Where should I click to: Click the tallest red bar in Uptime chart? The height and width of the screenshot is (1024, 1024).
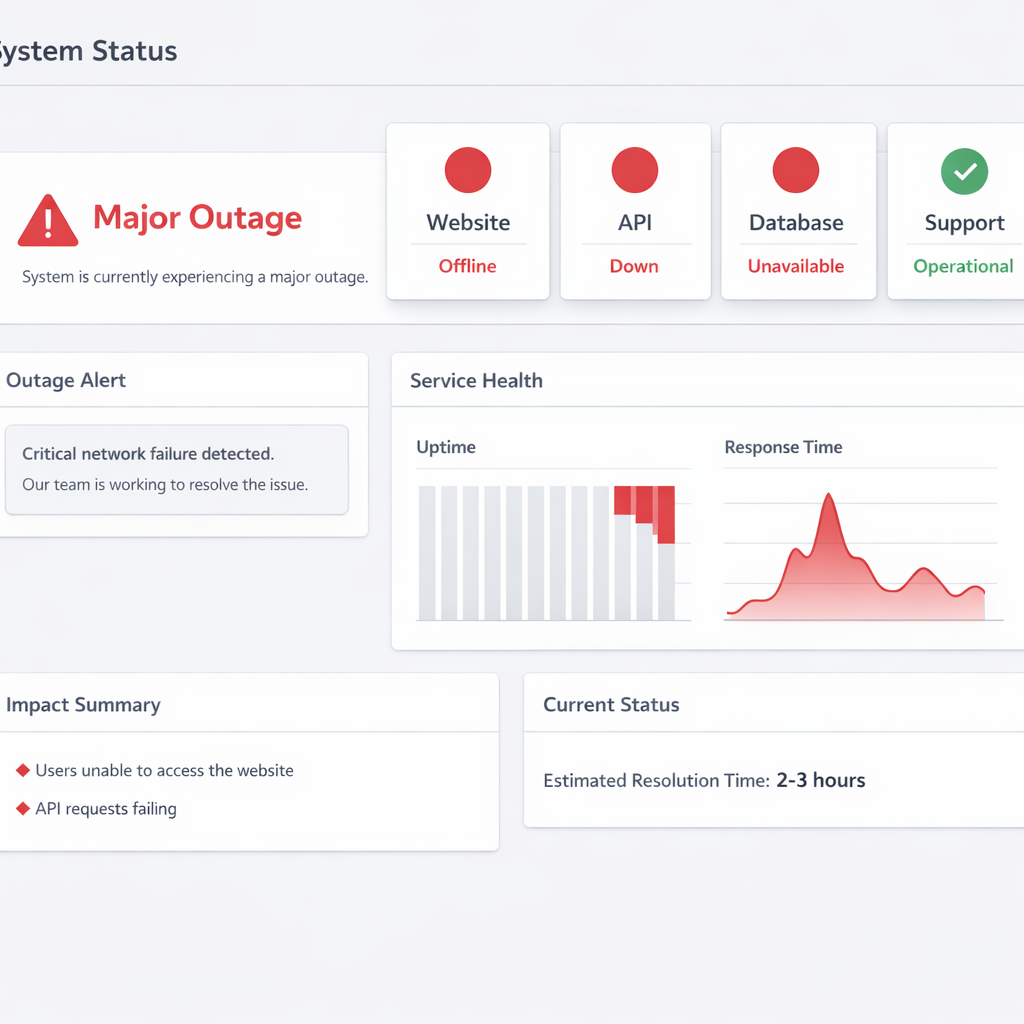tap(666, 515)
